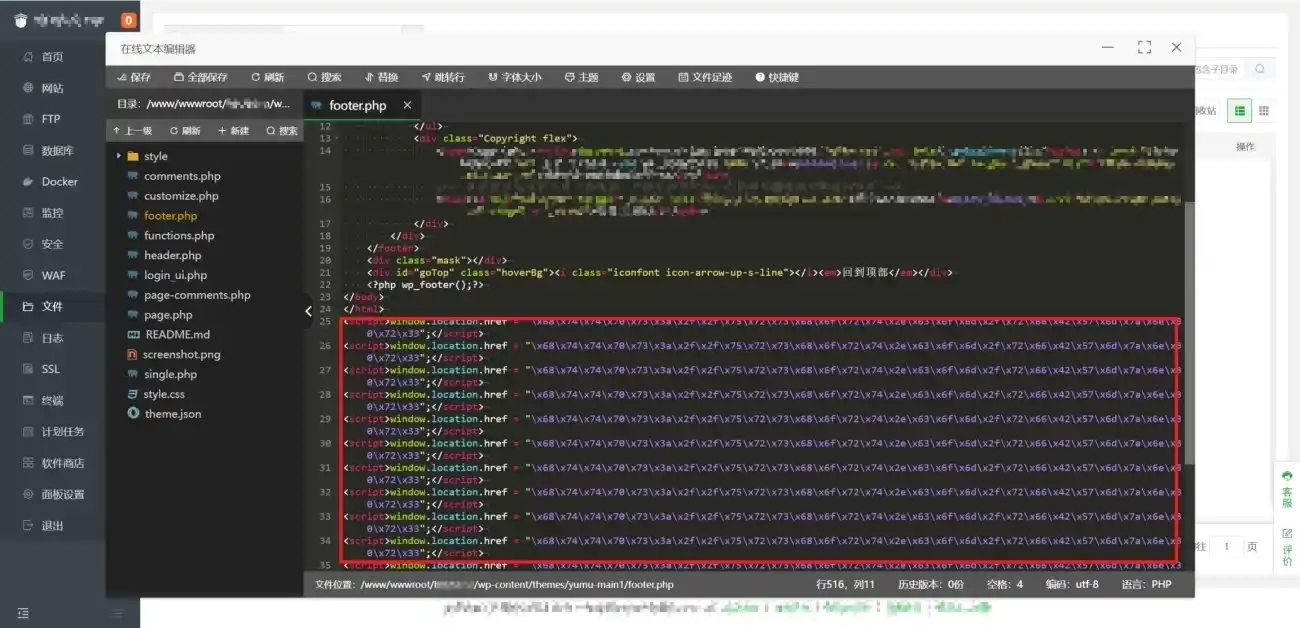Collapse the file tree panel with the chevron
Screen dimensions: 1300x628
pyautogui.click(x=308, y=312)
